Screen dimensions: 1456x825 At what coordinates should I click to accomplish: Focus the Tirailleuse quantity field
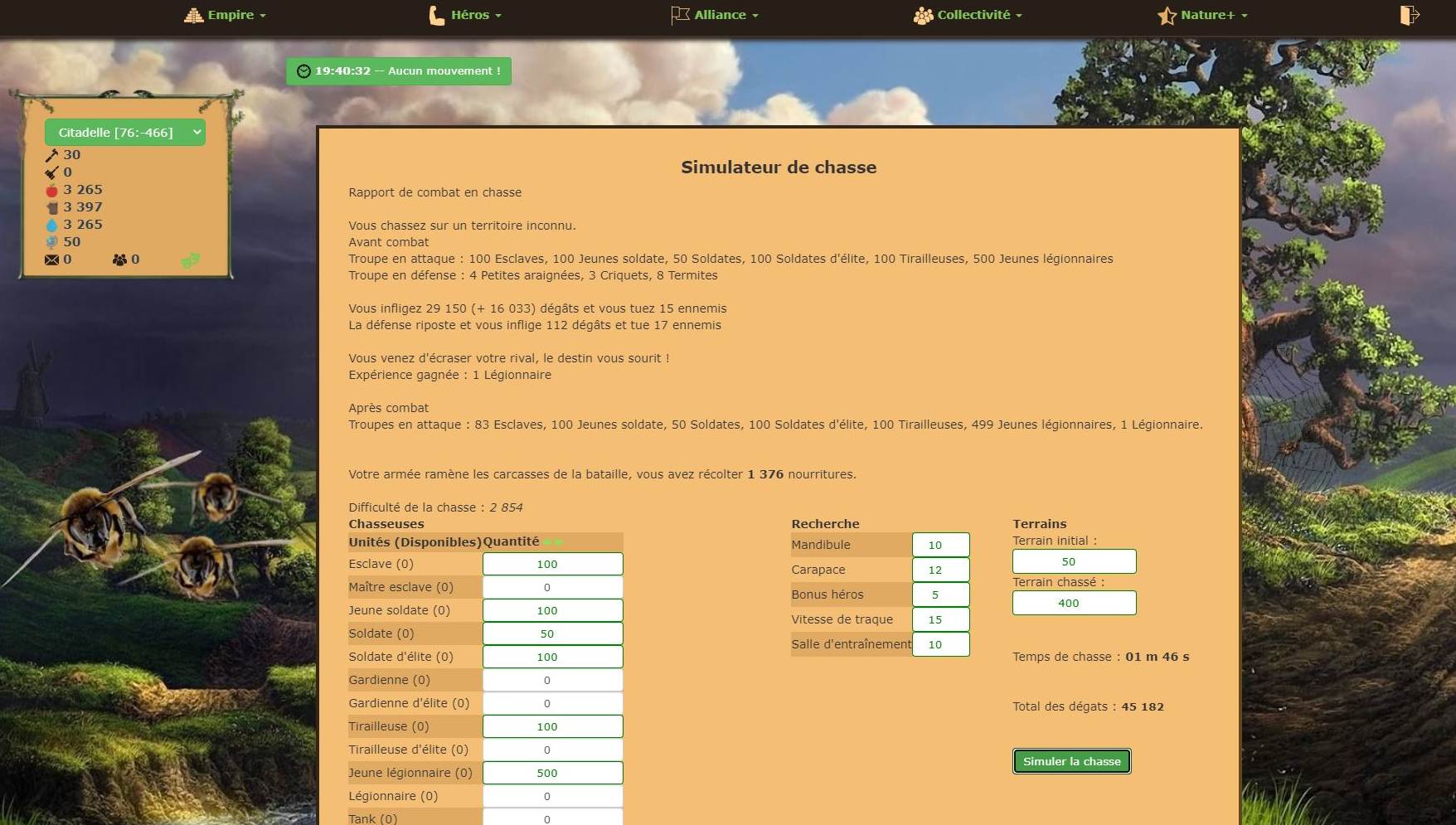tap(552, 726)
